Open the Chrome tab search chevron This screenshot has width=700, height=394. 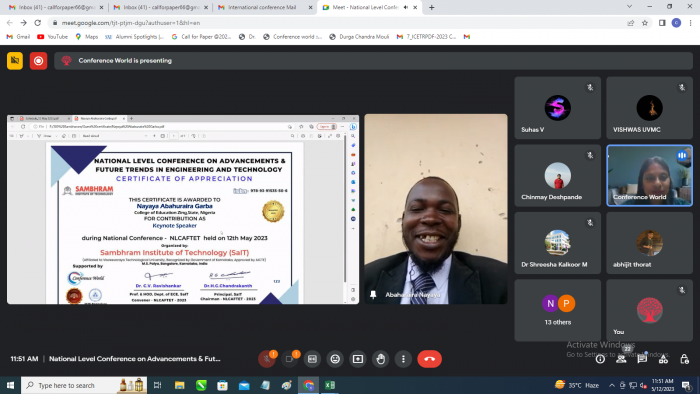click(x=629, y=7)
